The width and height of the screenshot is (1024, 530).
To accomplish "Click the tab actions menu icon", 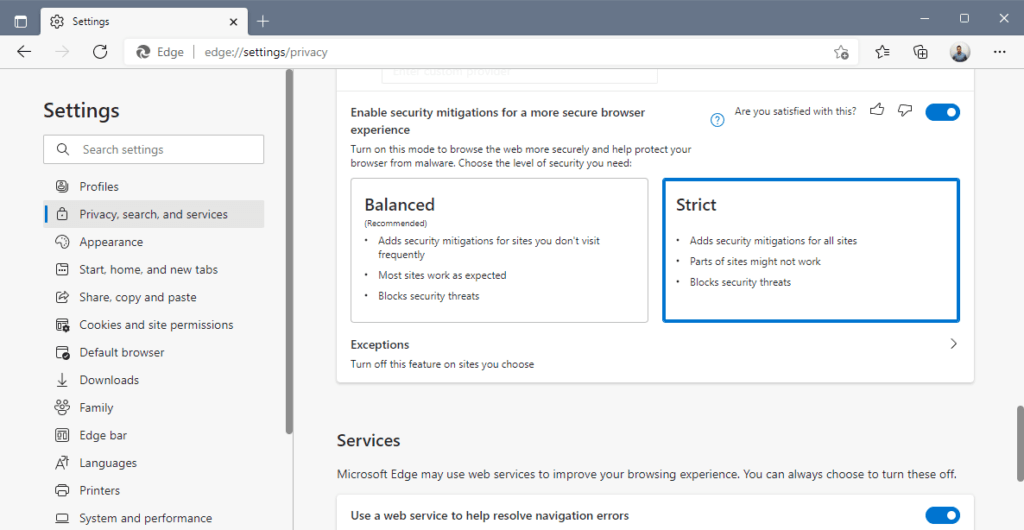I will click(x=21, y=21).
